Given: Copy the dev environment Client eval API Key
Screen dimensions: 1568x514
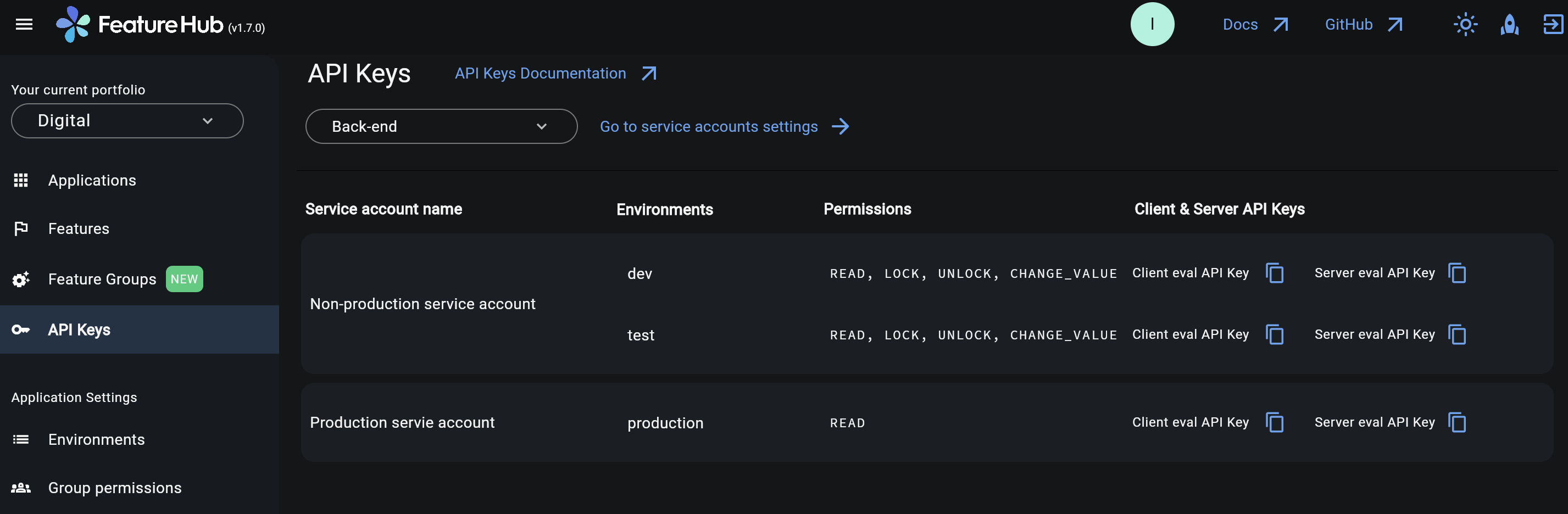Looking at the screenshot, I should point(1275,273).
